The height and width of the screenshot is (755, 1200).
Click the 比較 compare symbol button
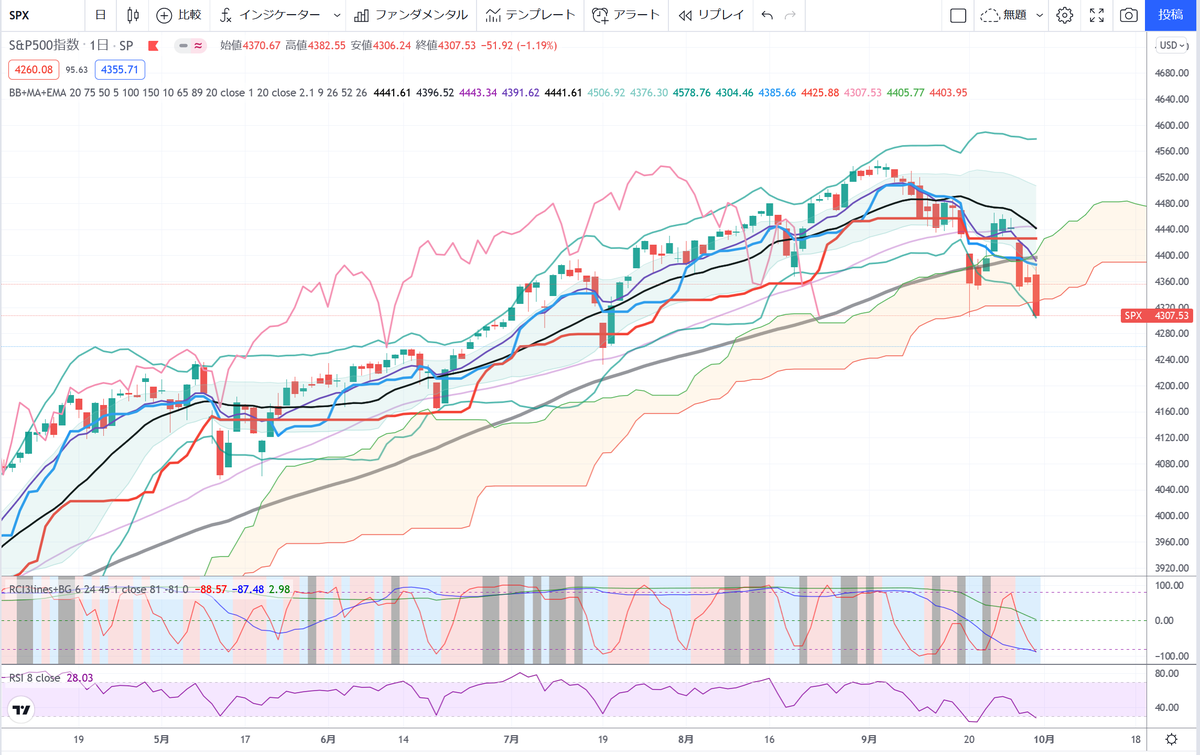point(179,15)
